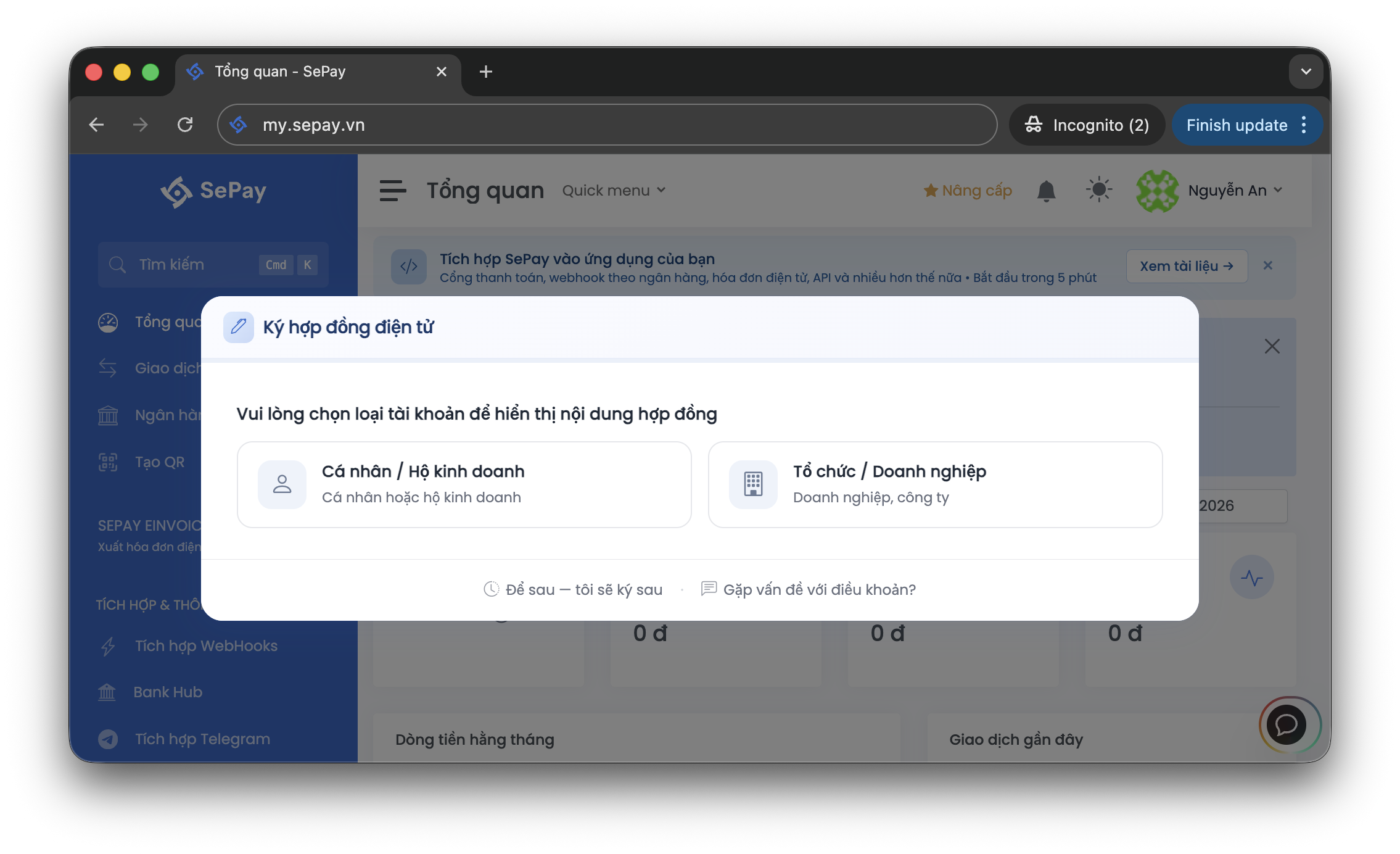Click the person icon in Cá nhân card

point(282,484)
